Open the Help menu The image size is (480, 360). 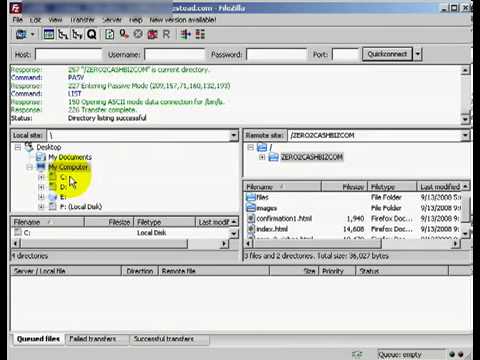(136, 20)
